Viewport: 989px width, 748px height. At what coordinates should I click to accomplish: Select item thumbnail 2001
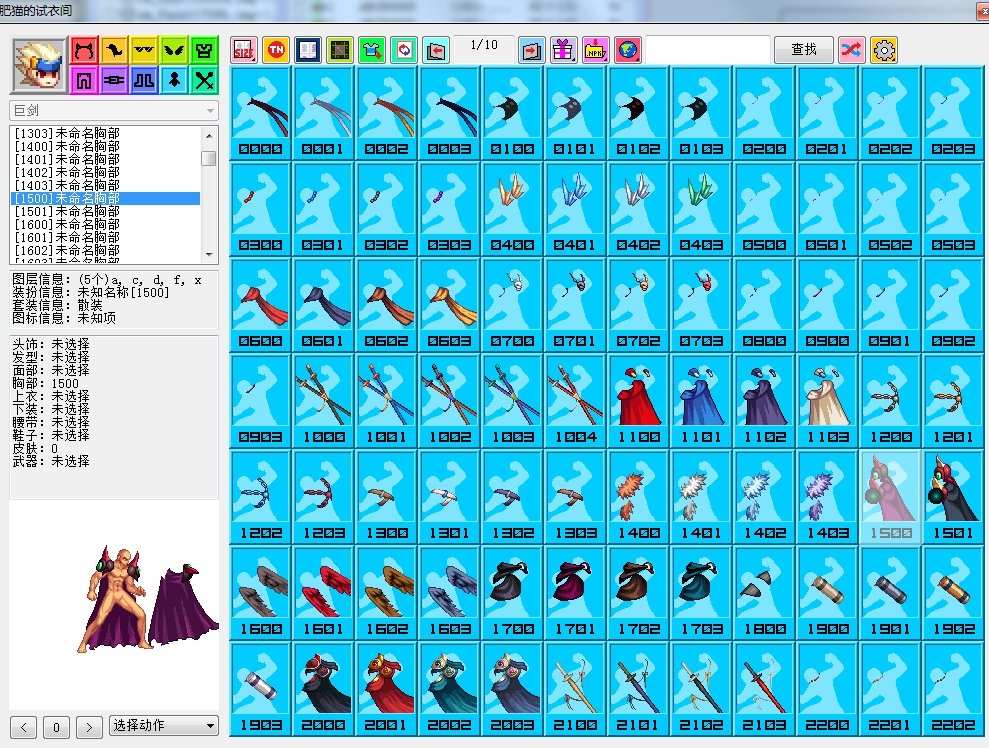coord(387,689)
